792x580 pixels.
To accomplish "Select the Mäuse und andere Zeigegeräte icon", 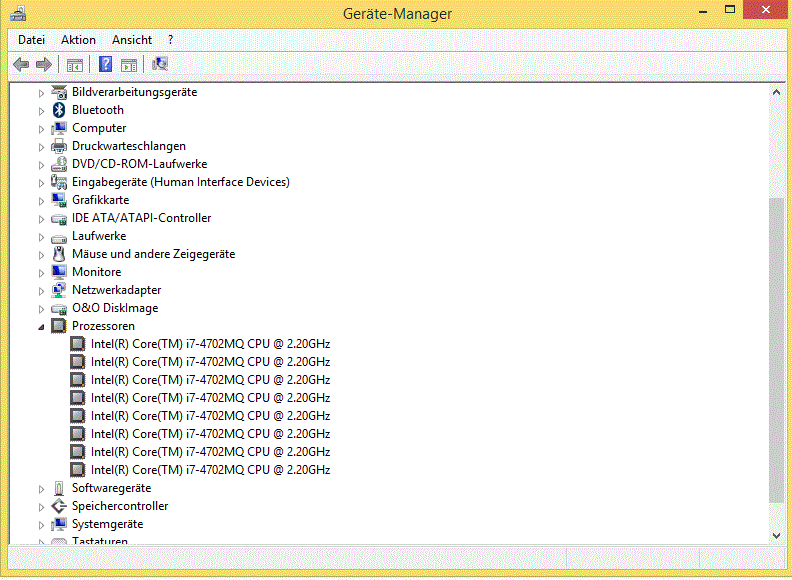I will pyautogui.click(x=59, y=254).
